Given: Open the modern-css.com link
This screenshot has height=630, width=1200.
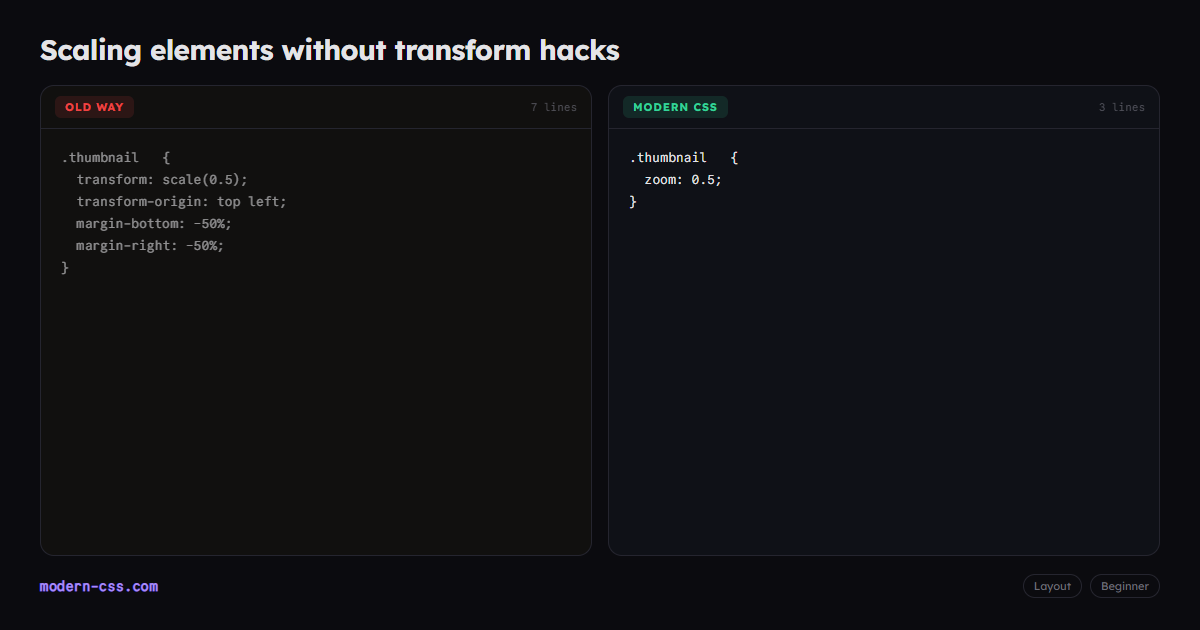Looking at the screenshot, I should 99,586.
